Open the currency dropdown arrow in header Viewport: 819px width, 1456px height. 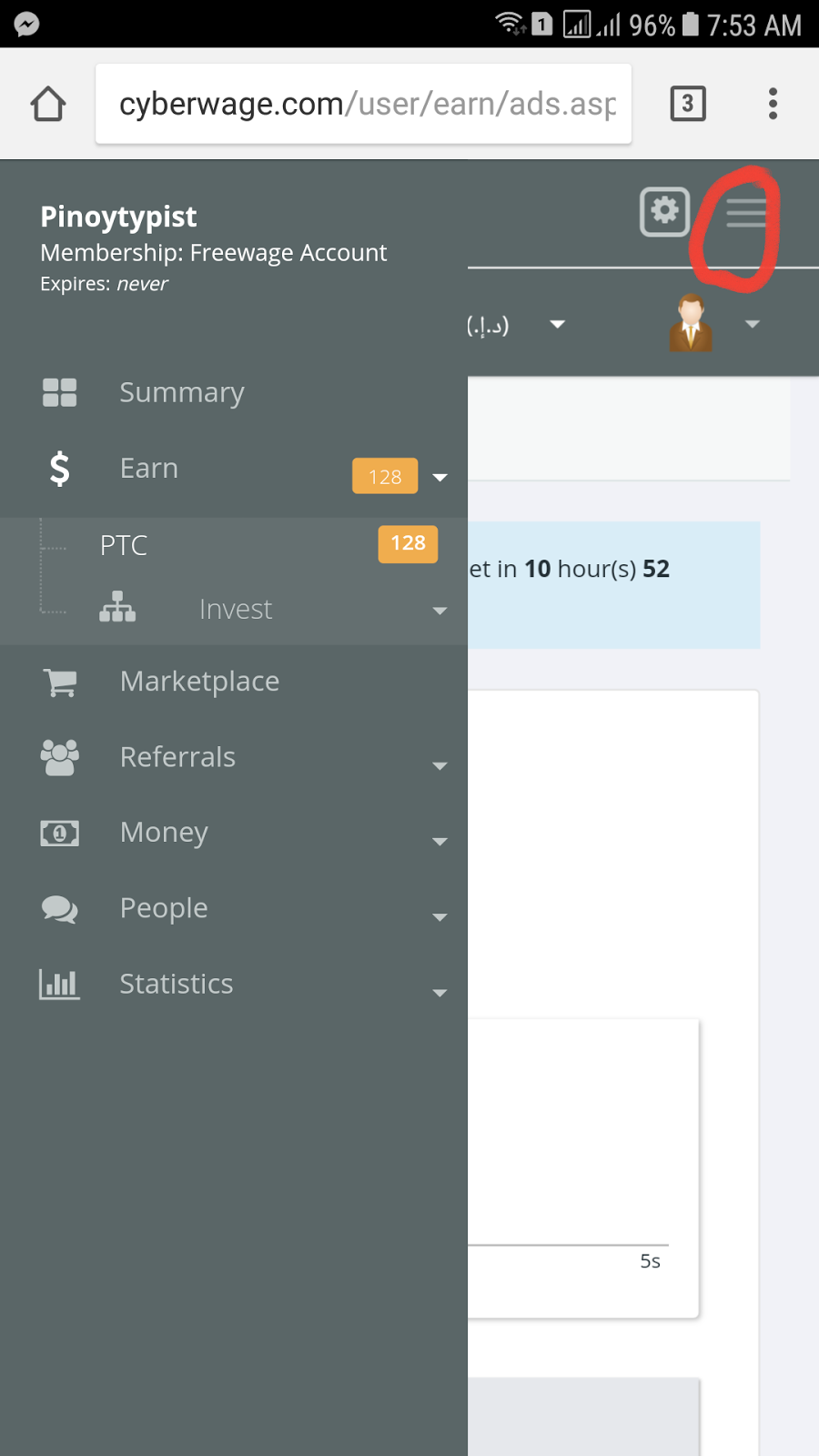click(x=558, y=324)
